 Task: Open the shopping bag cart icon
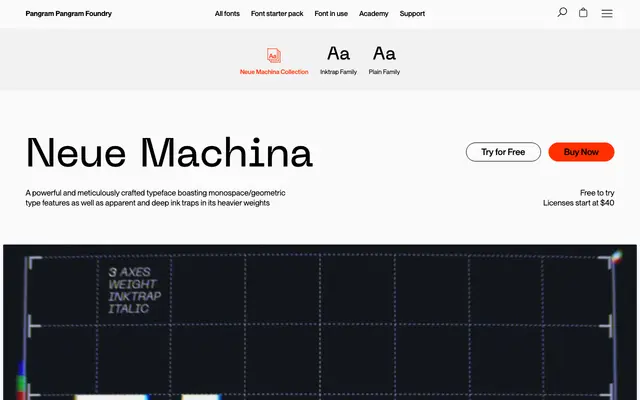(x=583, y=13)
